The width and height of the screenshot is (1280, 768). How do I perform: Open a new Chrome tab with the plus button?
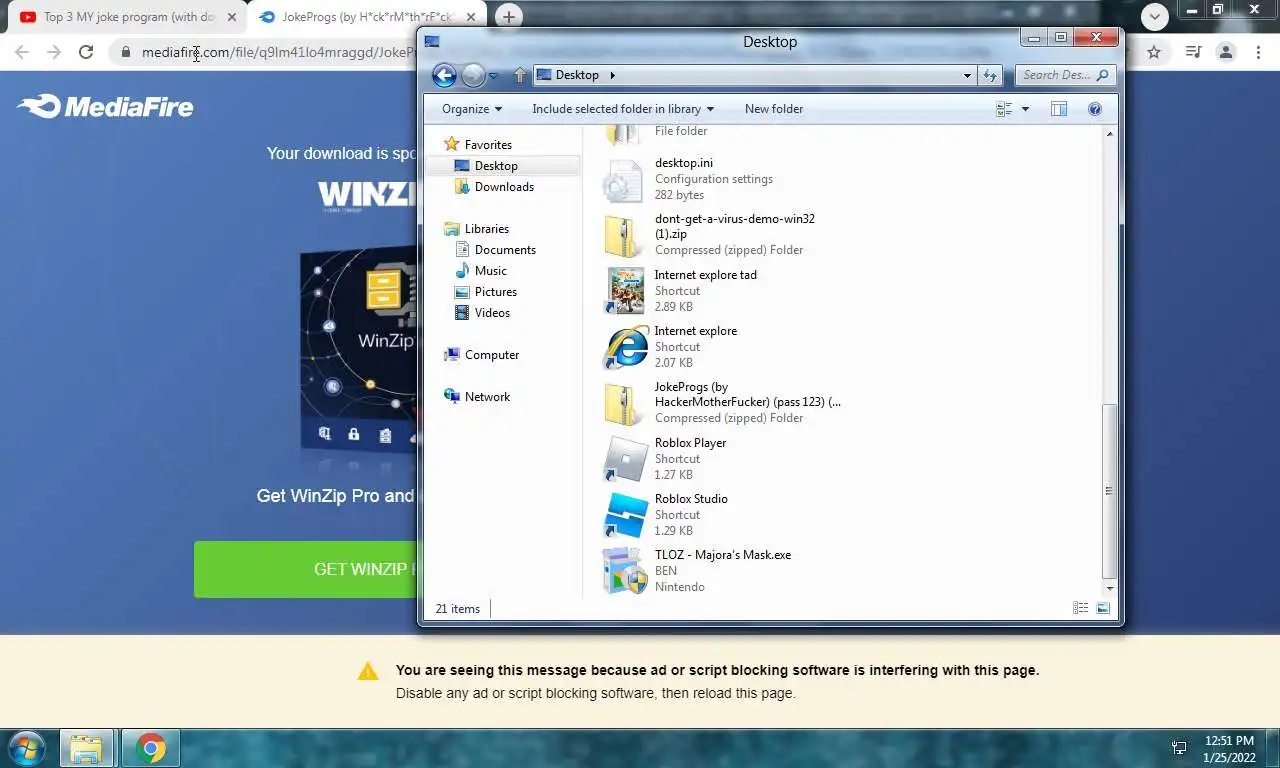[x=509, y=17]
